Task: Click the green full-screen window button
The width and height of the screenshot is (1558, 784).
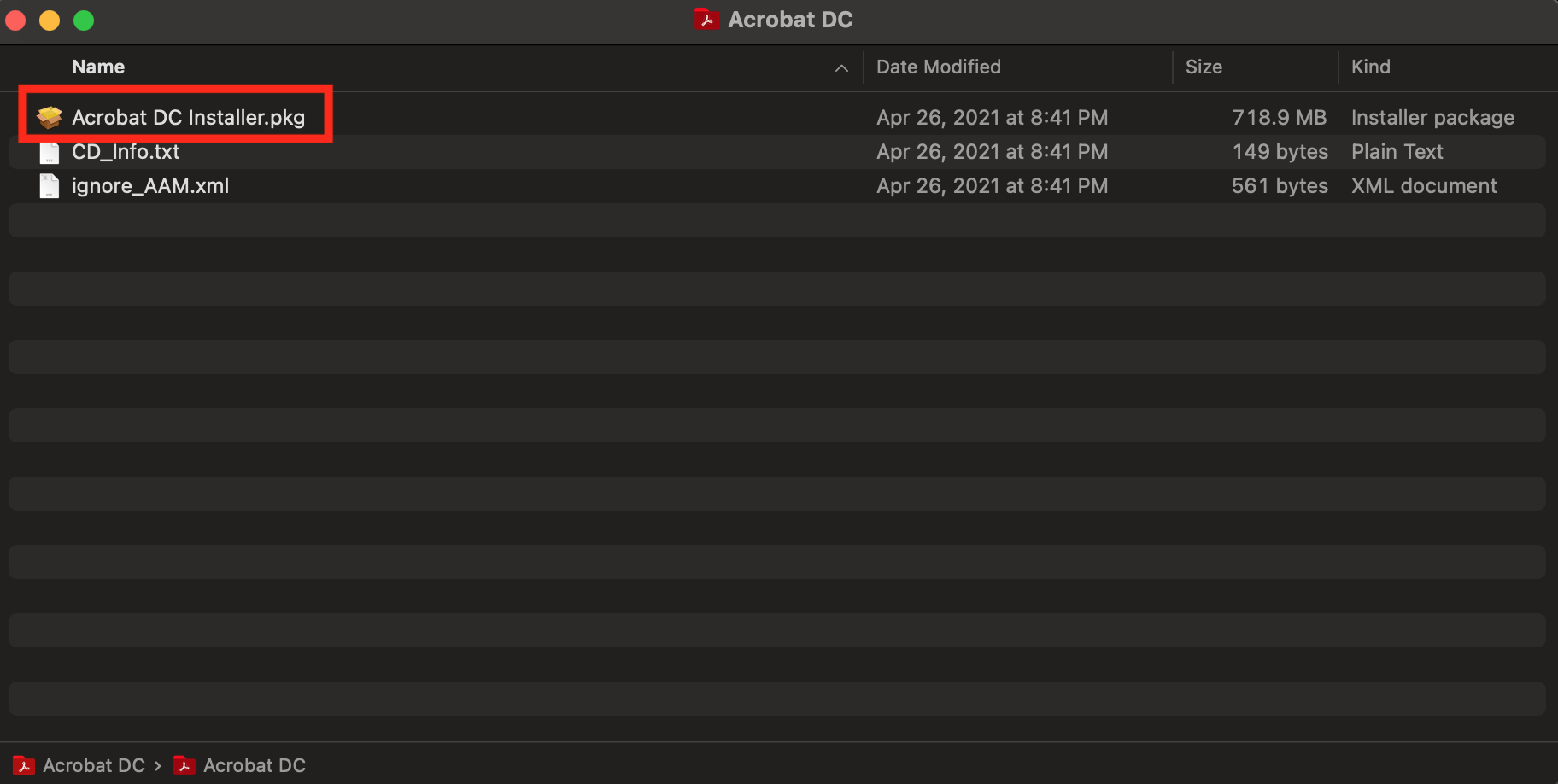Action: (84, 20)
